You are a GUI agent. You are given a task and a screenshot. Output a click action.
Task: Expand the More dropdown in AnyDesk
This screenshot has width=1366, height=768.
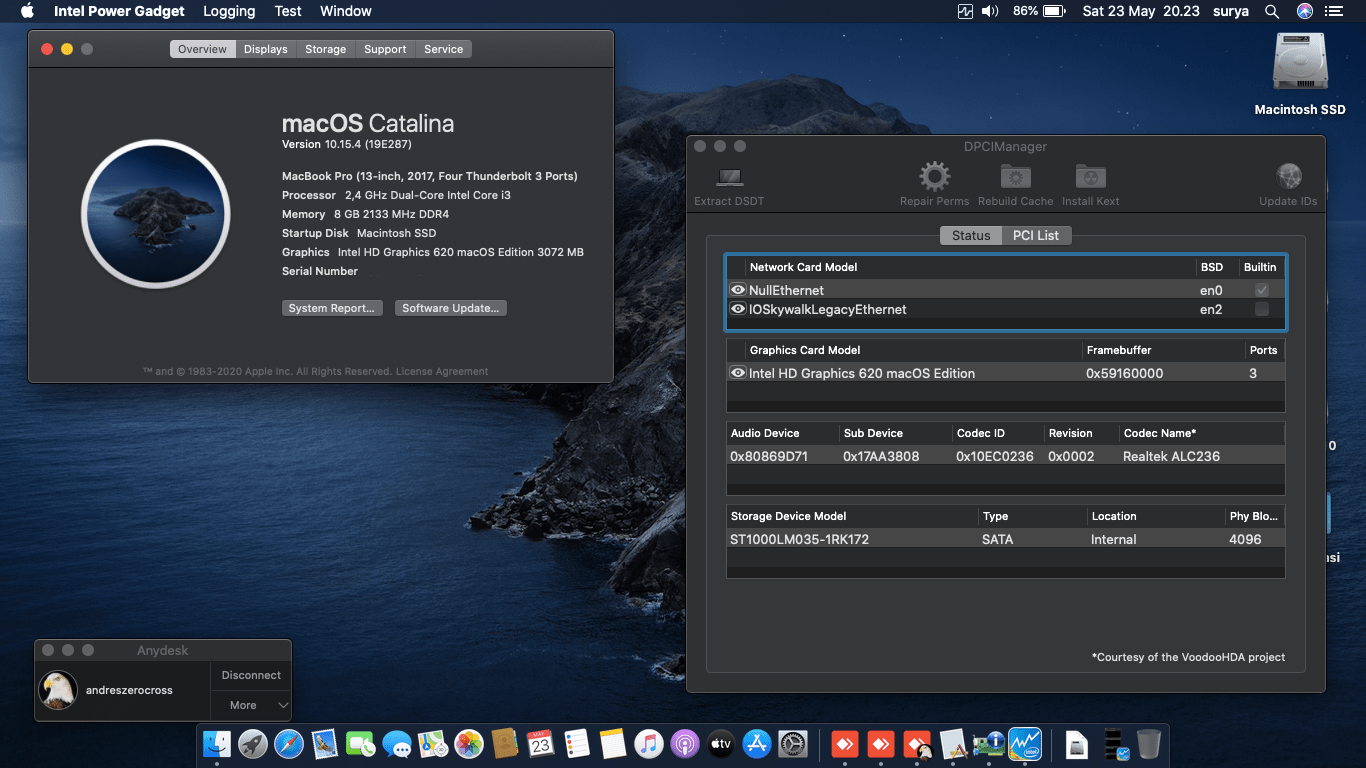pyautogui.click(x=250, y=704)
